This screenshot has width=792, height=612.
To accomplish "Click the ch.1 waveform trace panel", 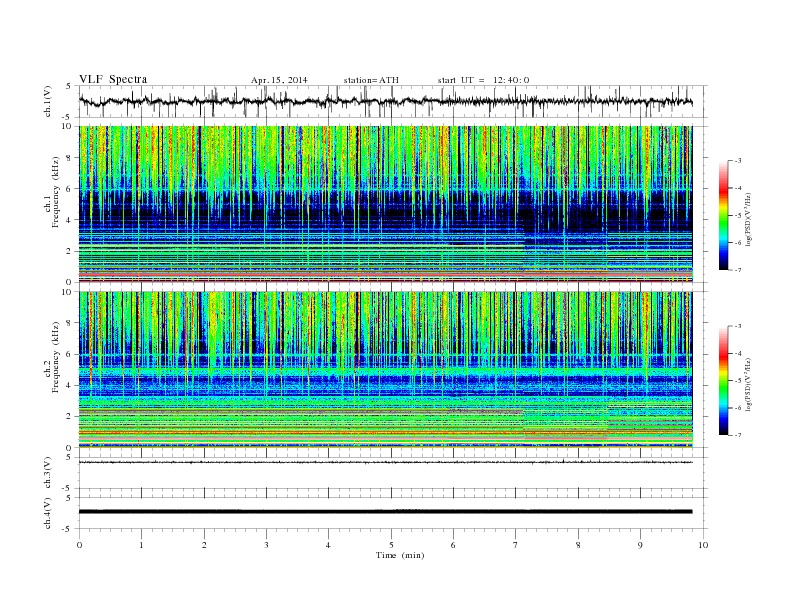I will (x=392, y=101).
